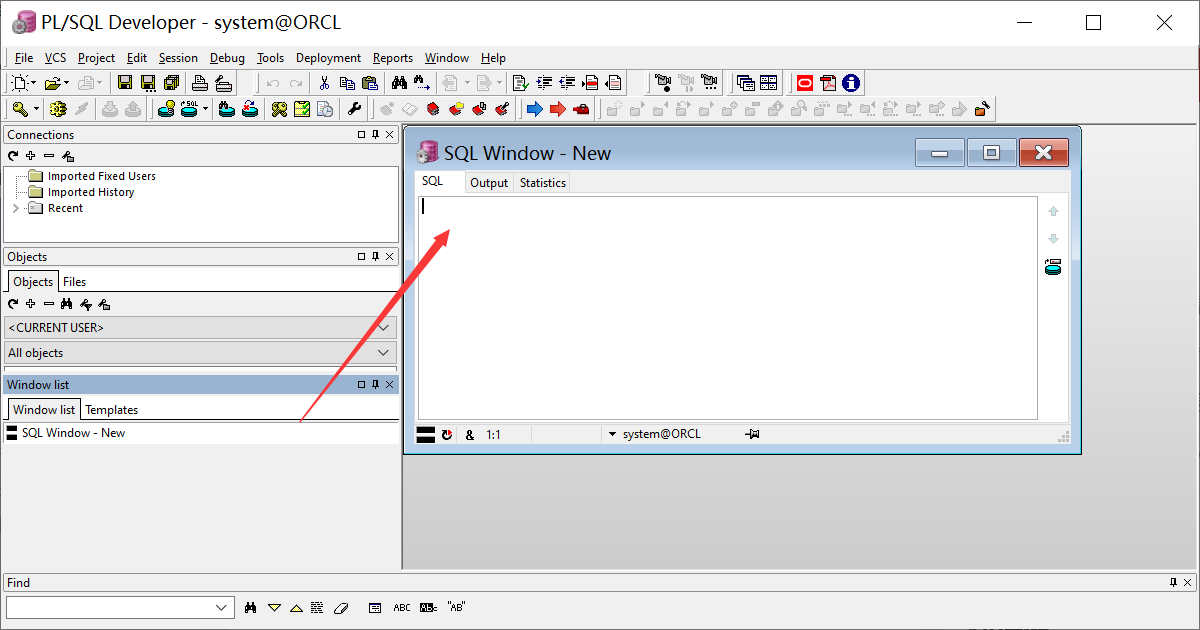Toggle the pin on Objects panel
The width and height of the screenshot is (1200, 630).
pos(376,256)
